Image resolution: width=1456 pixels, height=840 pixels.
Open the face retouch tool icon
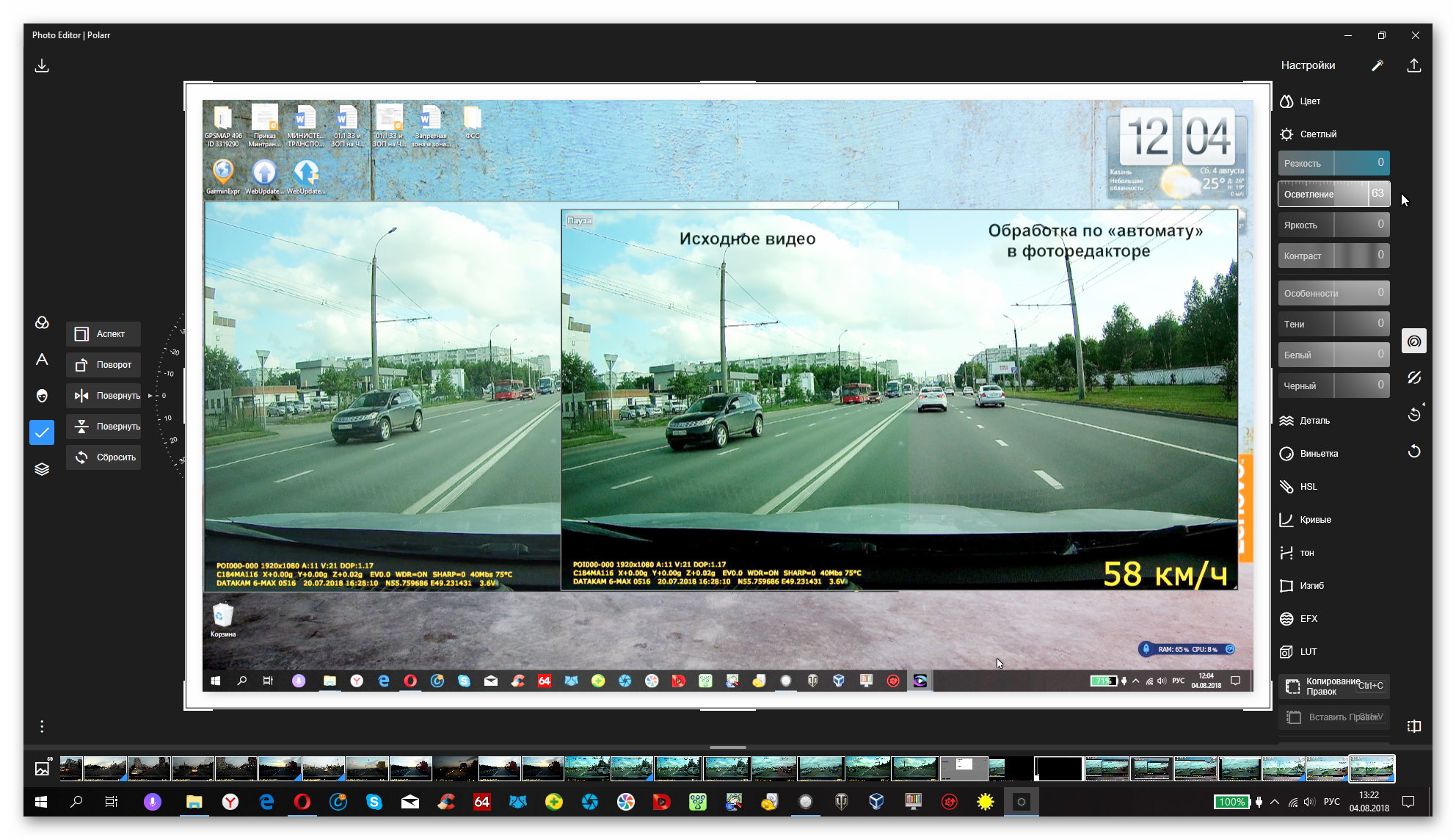(42, 396)
